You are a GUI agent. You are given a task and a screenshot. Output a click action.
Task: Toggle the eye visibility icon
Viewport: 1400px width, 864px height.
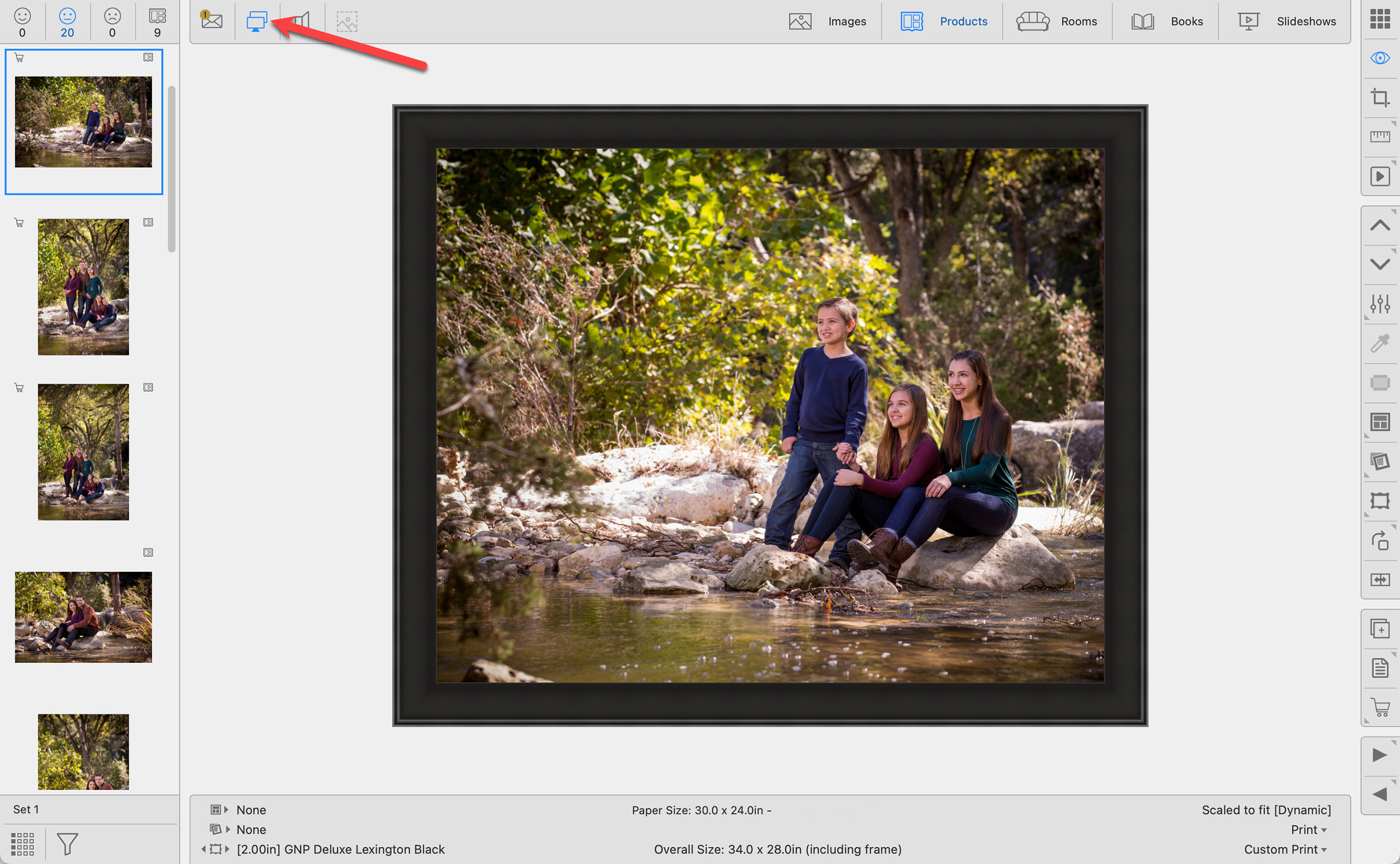tap(1380, 58)
